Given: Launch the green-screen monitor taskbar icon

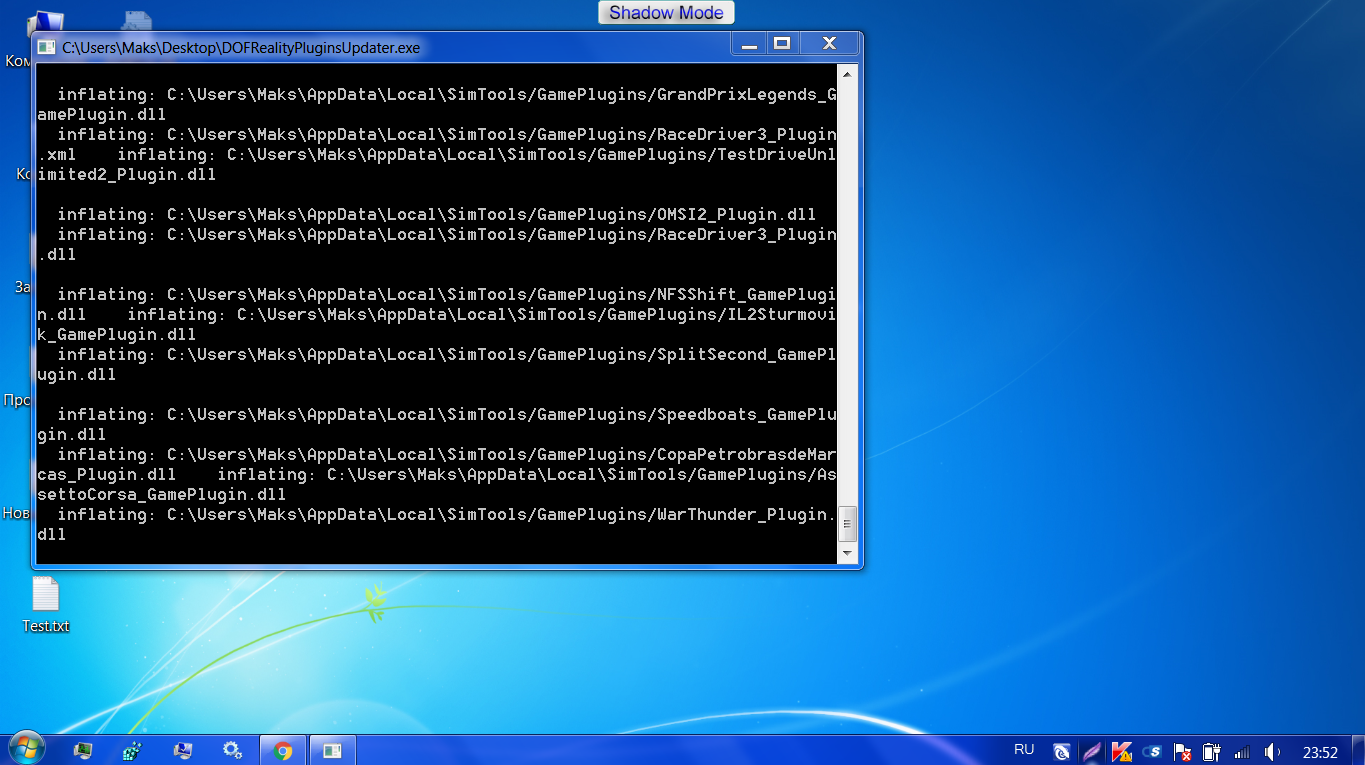Looking at the screenshot, I should (x=83, y=750).
